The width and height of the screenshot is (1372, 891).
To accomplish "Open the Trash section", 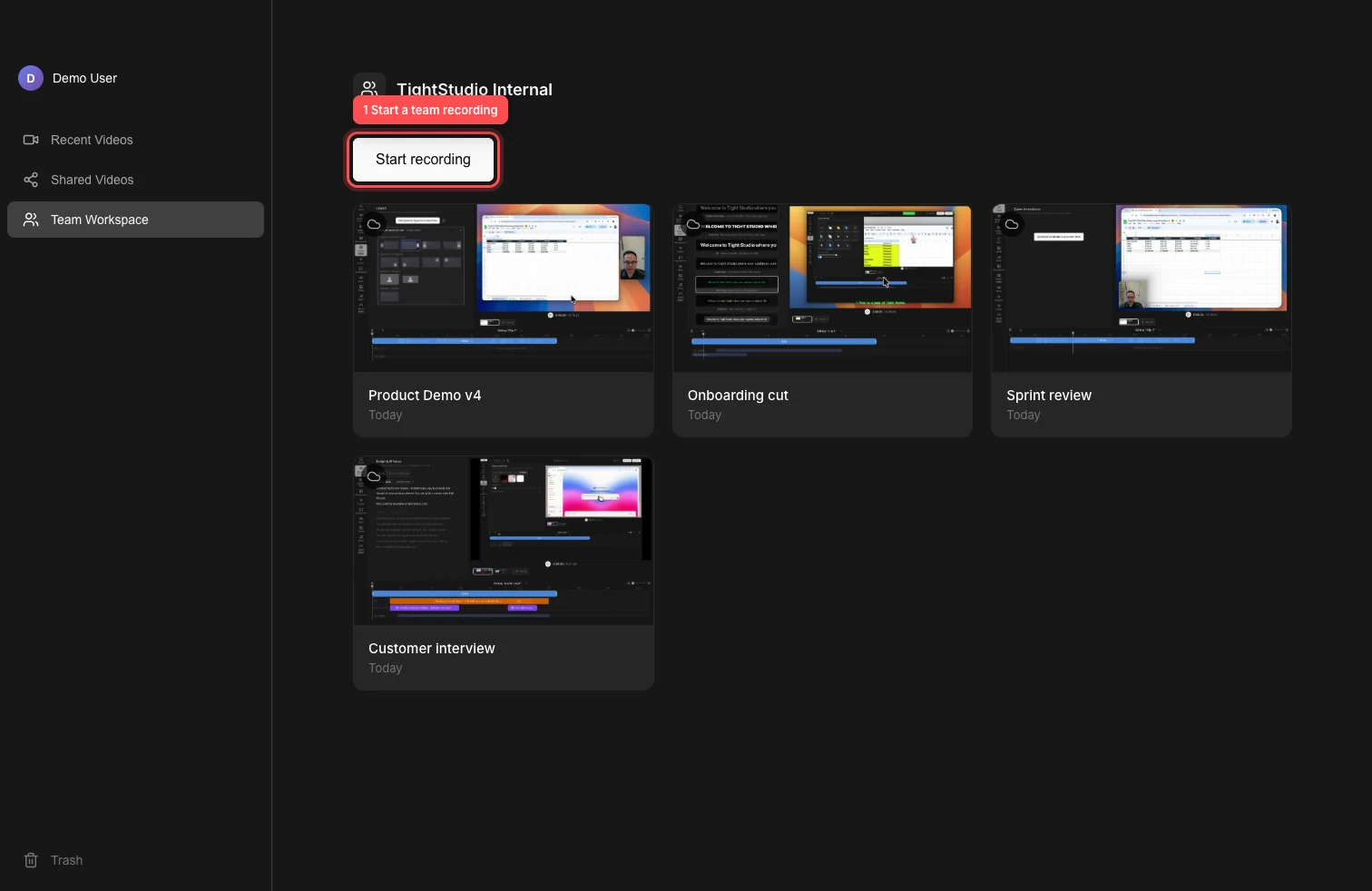I will click(136, 860).
